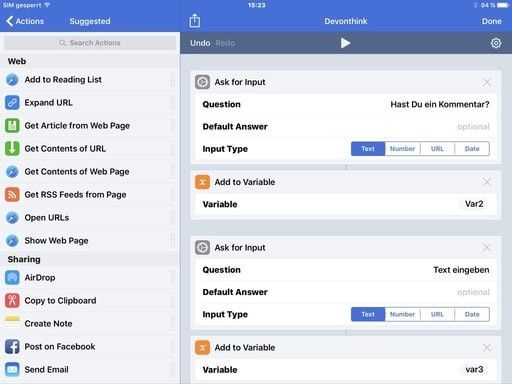Undo the last change

(x=200, y=43)
